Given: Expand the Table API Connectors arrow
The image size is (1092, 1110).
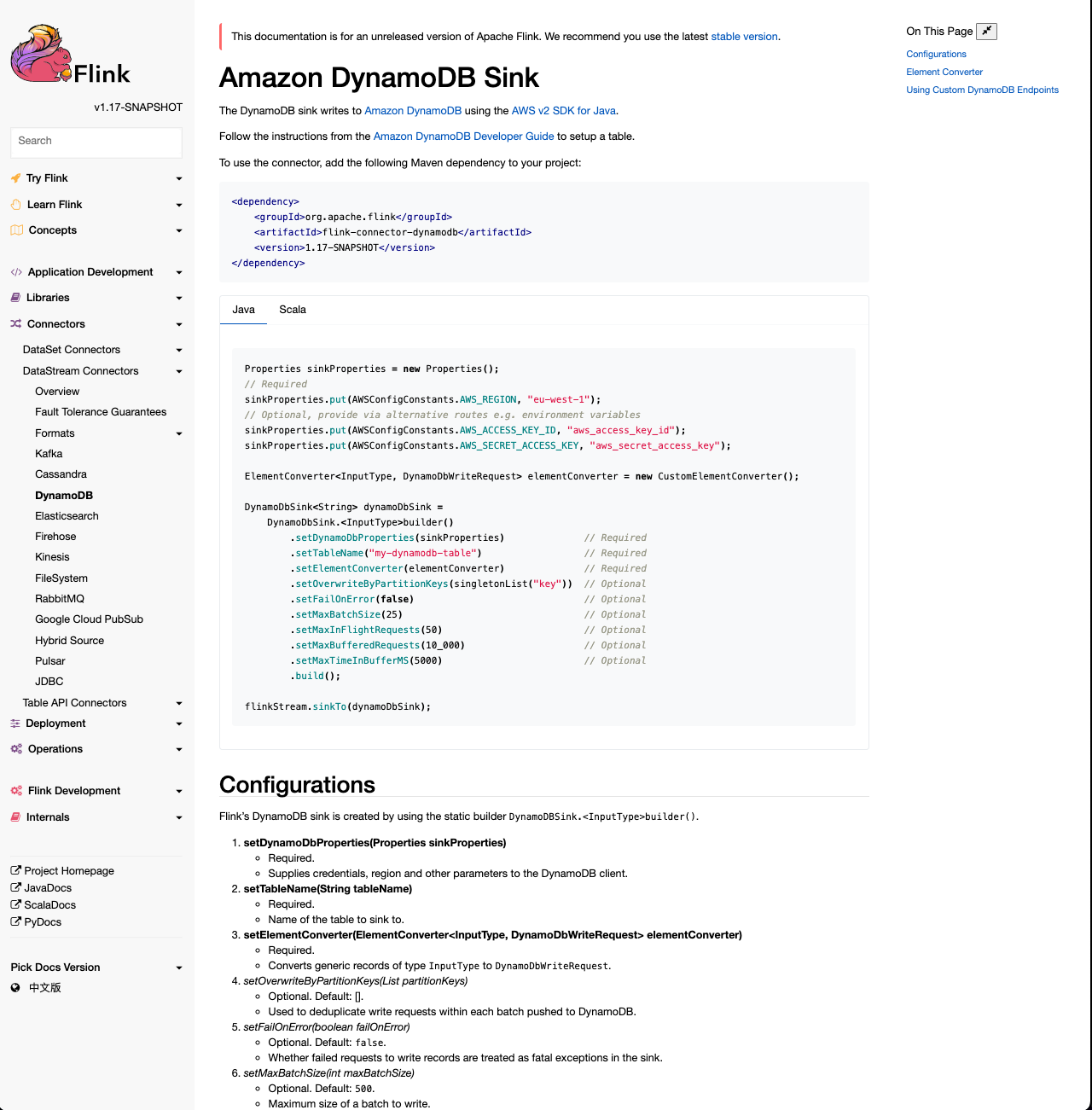Looking at the screenshot, I should [x=179, y=703].
